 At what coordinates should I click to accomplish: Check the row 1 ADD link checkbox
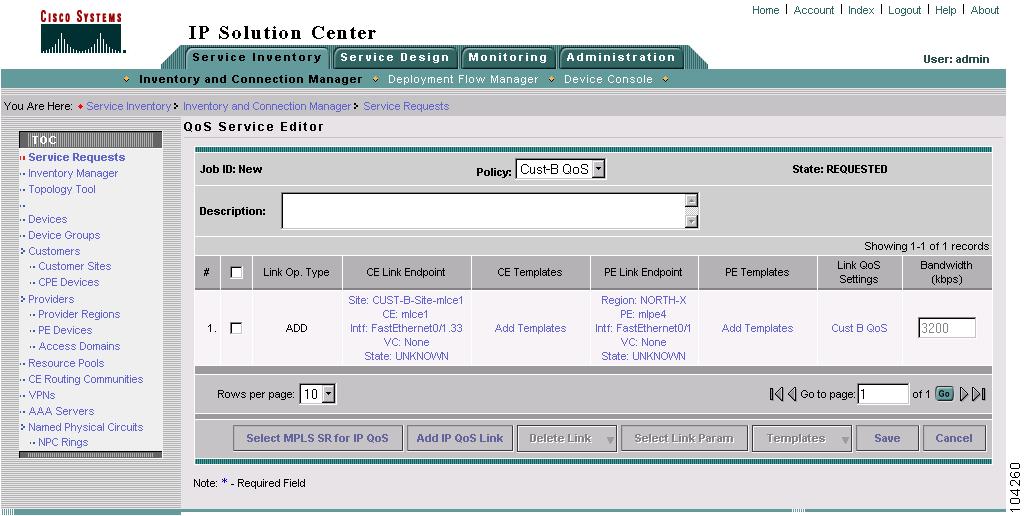(x=236, y=328)
